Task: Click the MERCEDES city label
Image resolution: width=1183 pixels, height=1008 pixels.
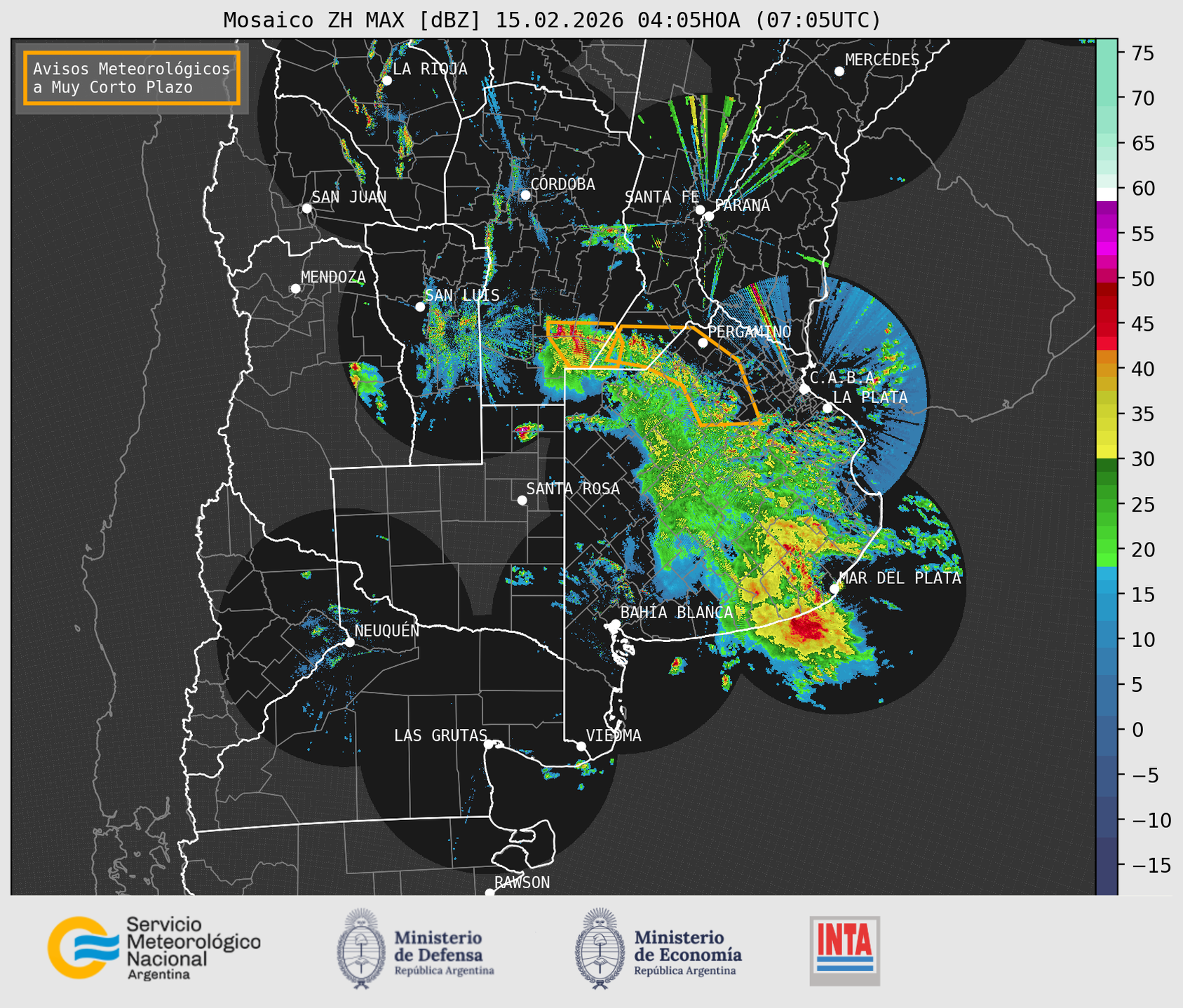Action: (881, 60)
